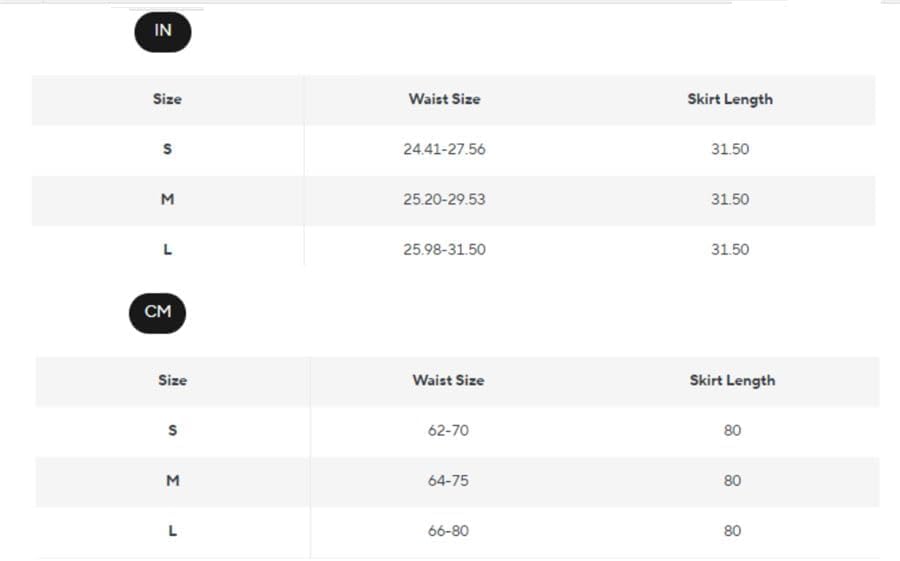Select Size header in the inches table

coord(167,99)
